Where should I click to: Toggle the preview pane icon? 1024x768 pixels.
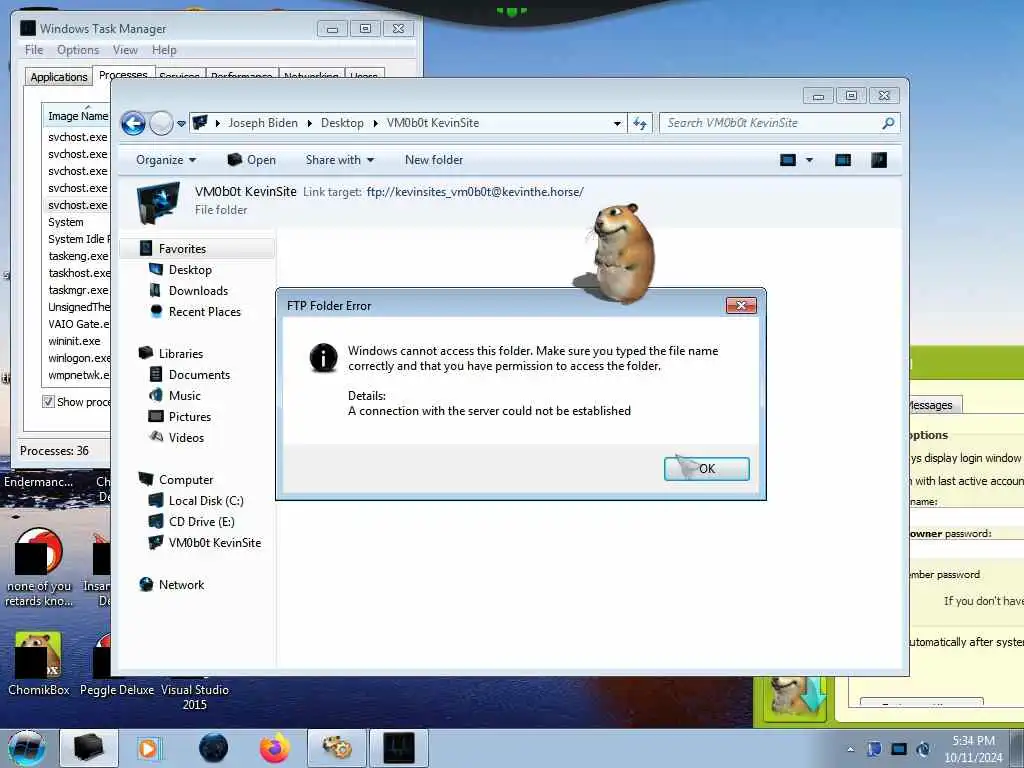coord(843,160)
